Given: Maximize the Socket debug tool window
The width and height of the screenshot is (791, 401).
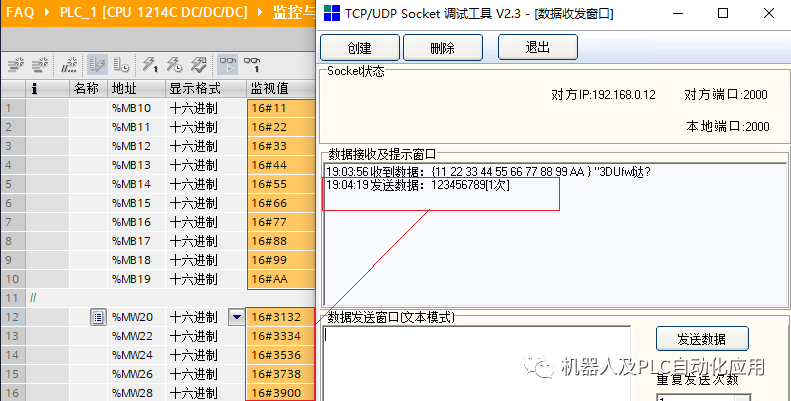Looking at the screenshot, I should (x=723, y=13).
